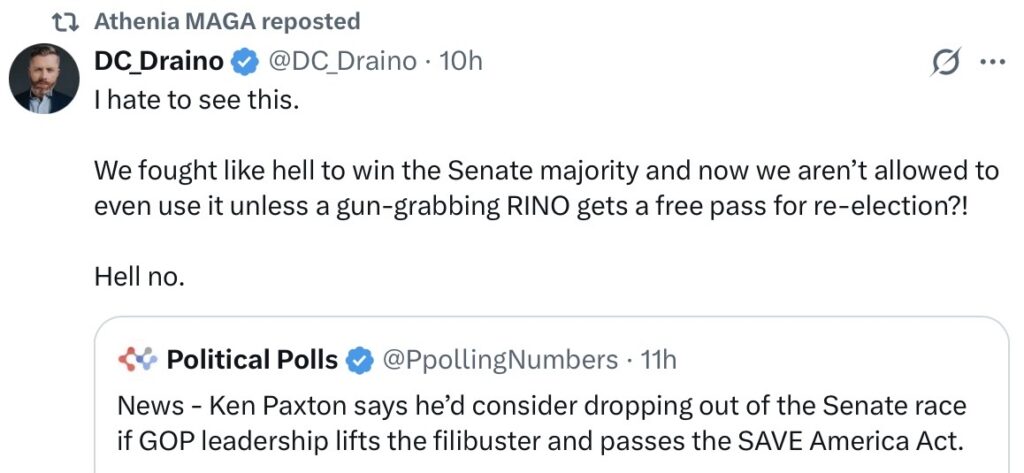Image resolution: width=1024 pixels, height=473 pixels.
Task: Click the Grok explain icon
Action: coord(944,63)
